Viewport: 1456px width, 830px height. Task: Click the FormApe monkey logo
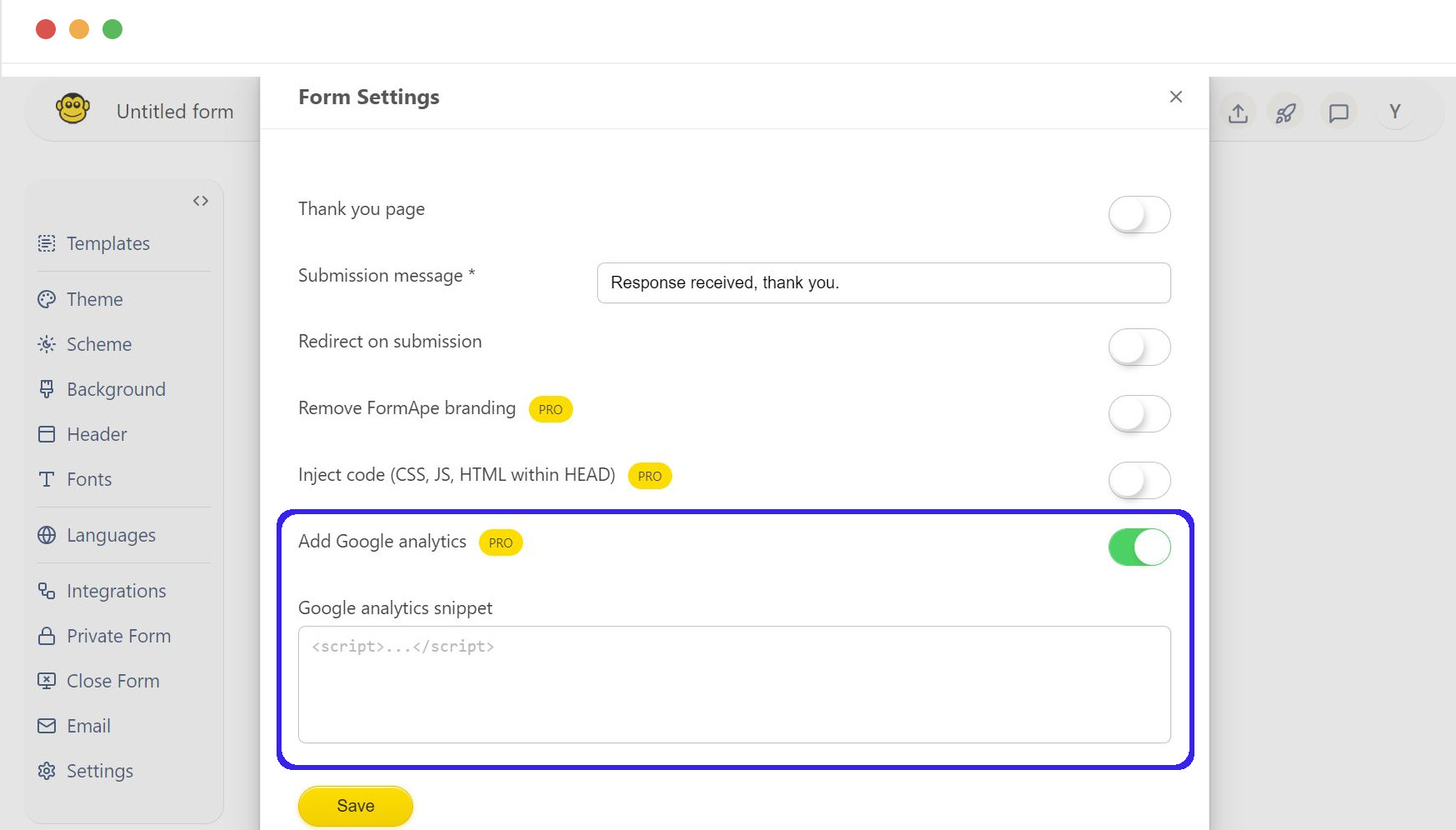click(x=72, y=109)
